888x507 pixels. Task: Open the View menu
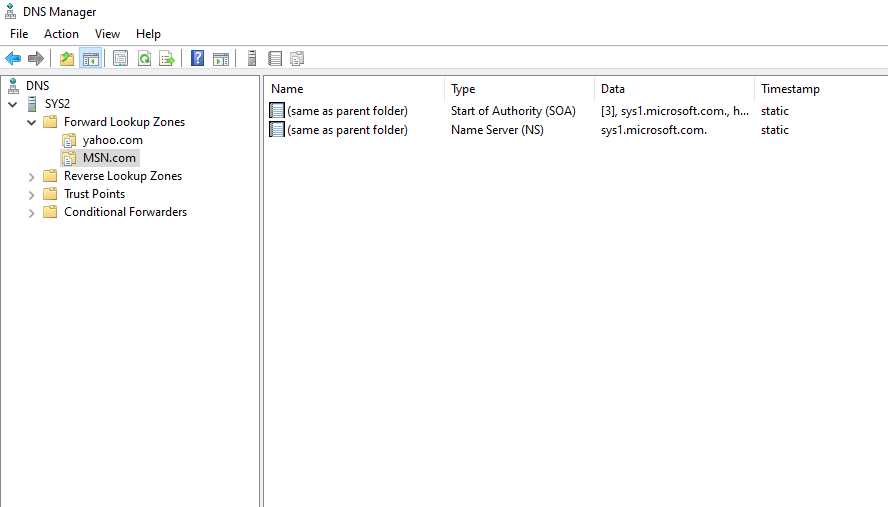[107, 34]
